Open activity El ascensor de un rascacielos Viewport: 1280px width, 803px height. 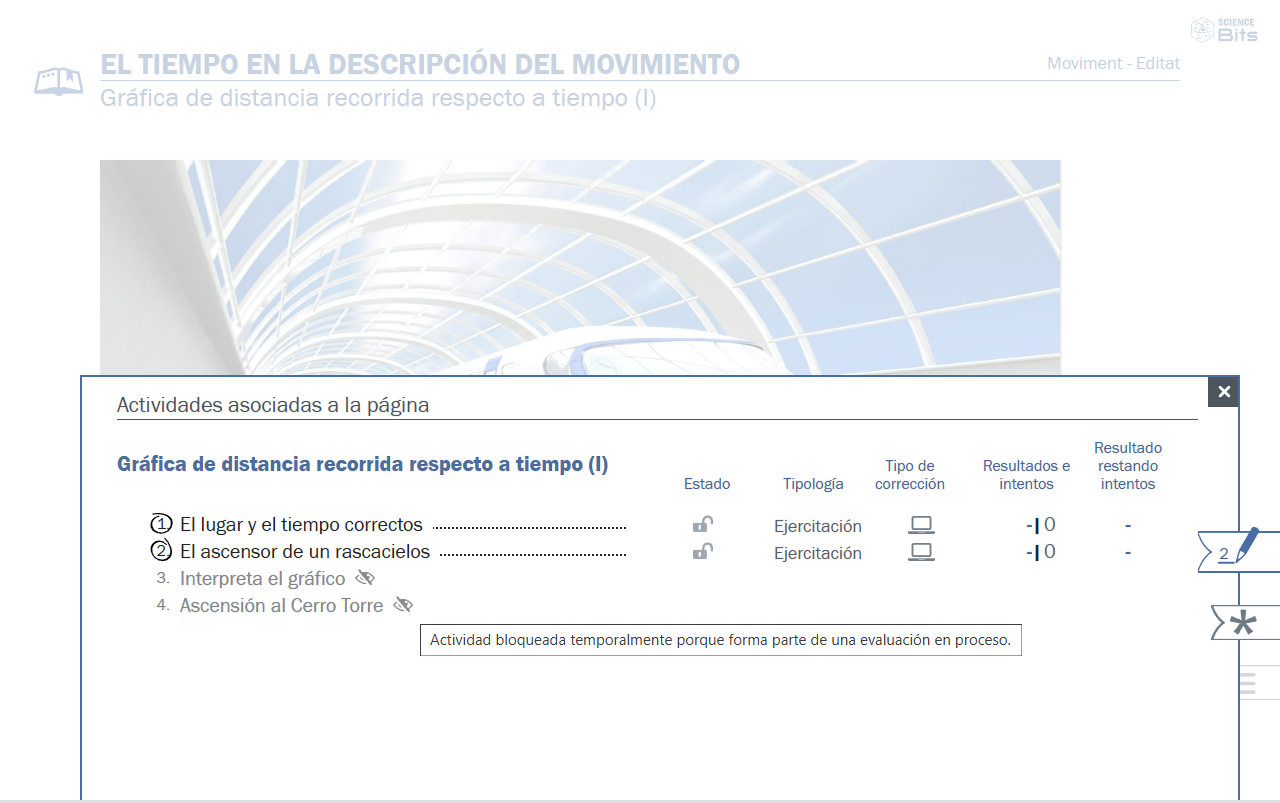(304, 552)
